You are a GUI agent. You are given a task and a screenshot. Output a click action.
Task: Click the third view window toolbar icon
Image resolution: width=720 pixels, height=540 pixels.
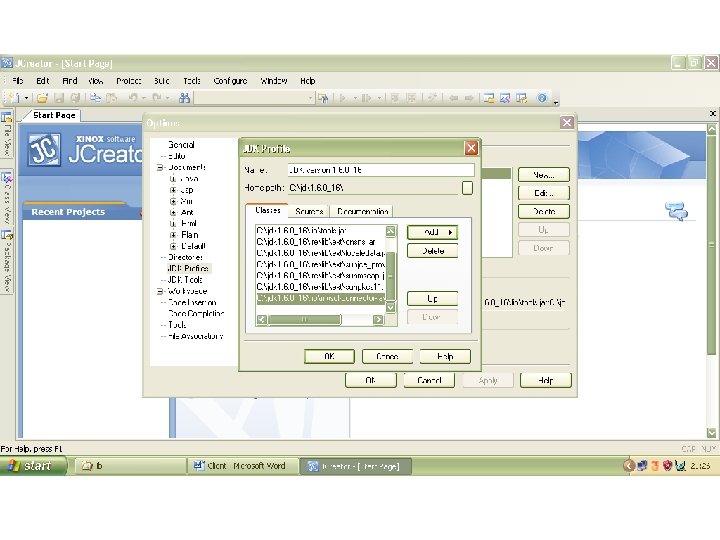(522, 98)
